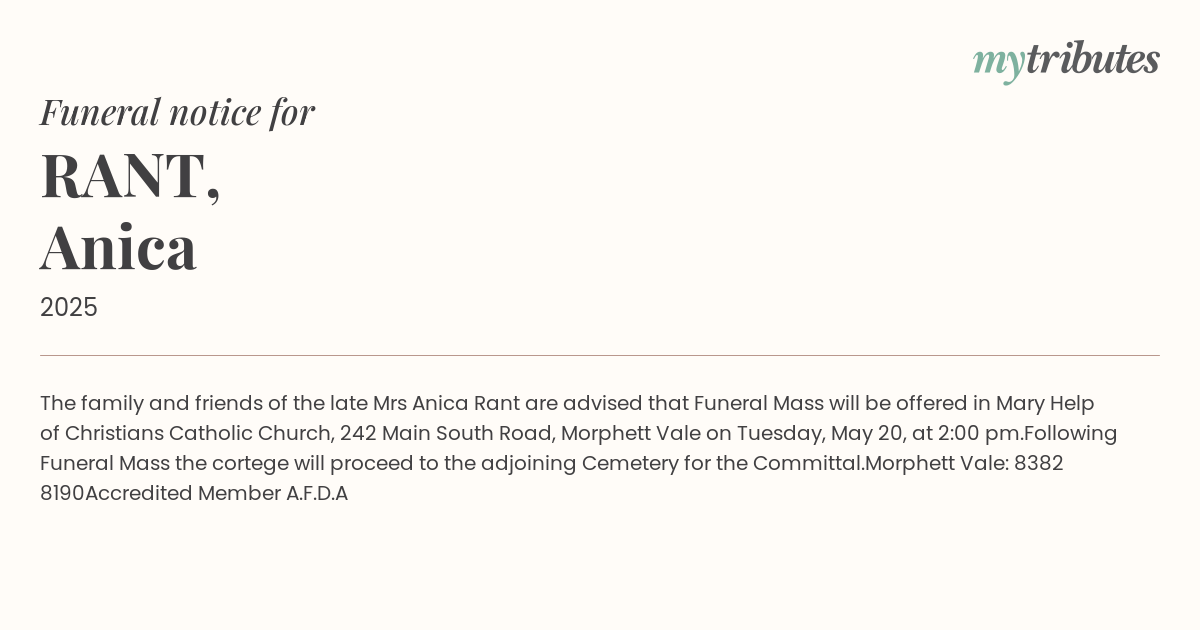Click the 'Christians Catholic Church' text
The image size is (1200, 630).
[199, 433]
